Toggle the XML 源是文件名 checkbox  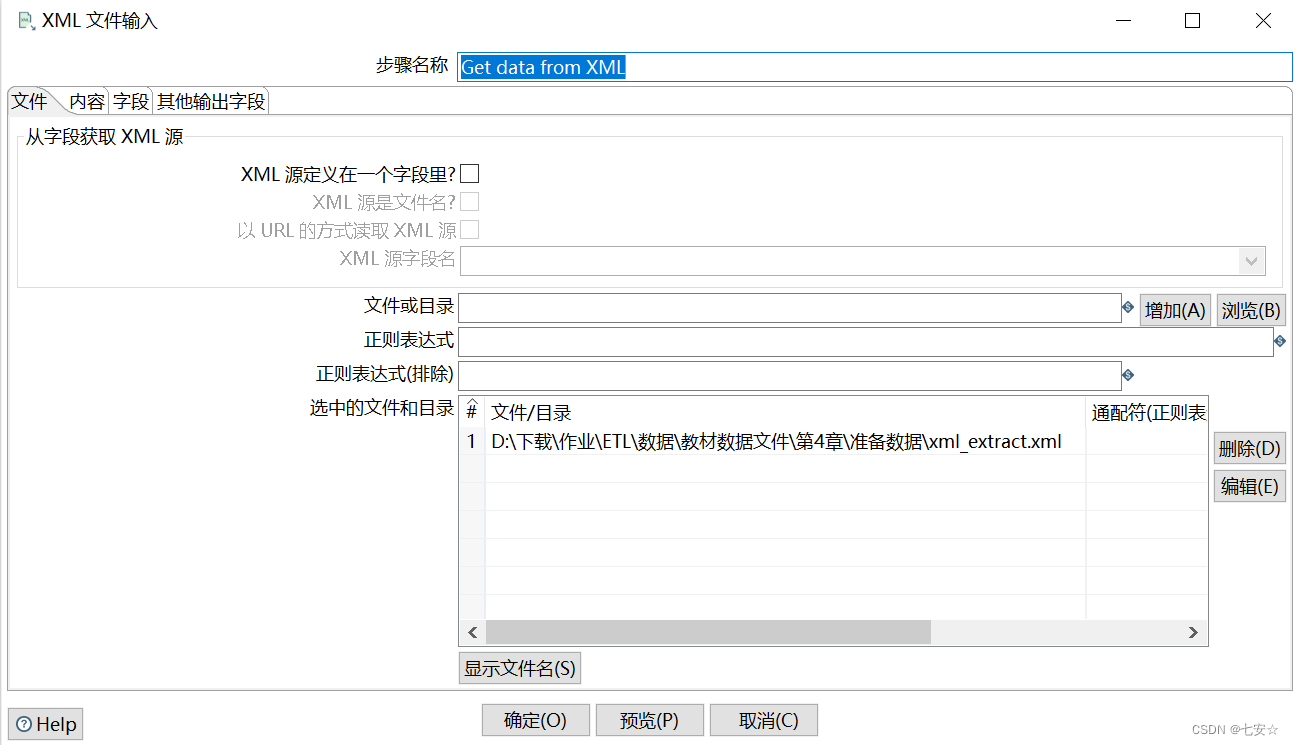coord(469,201)
